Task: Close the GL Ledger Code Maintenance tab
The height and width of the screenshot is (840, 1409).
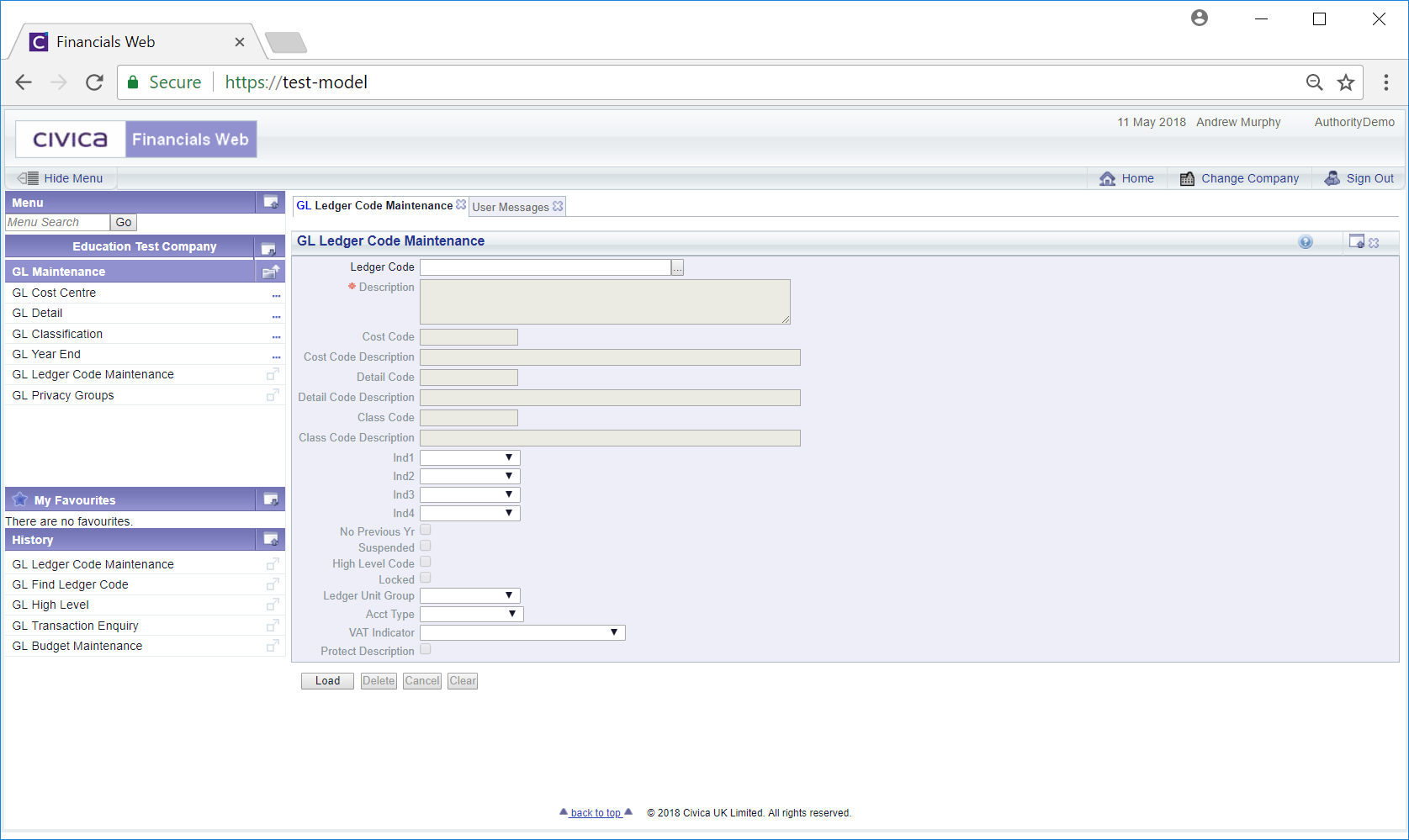Action: coord(461,204)
